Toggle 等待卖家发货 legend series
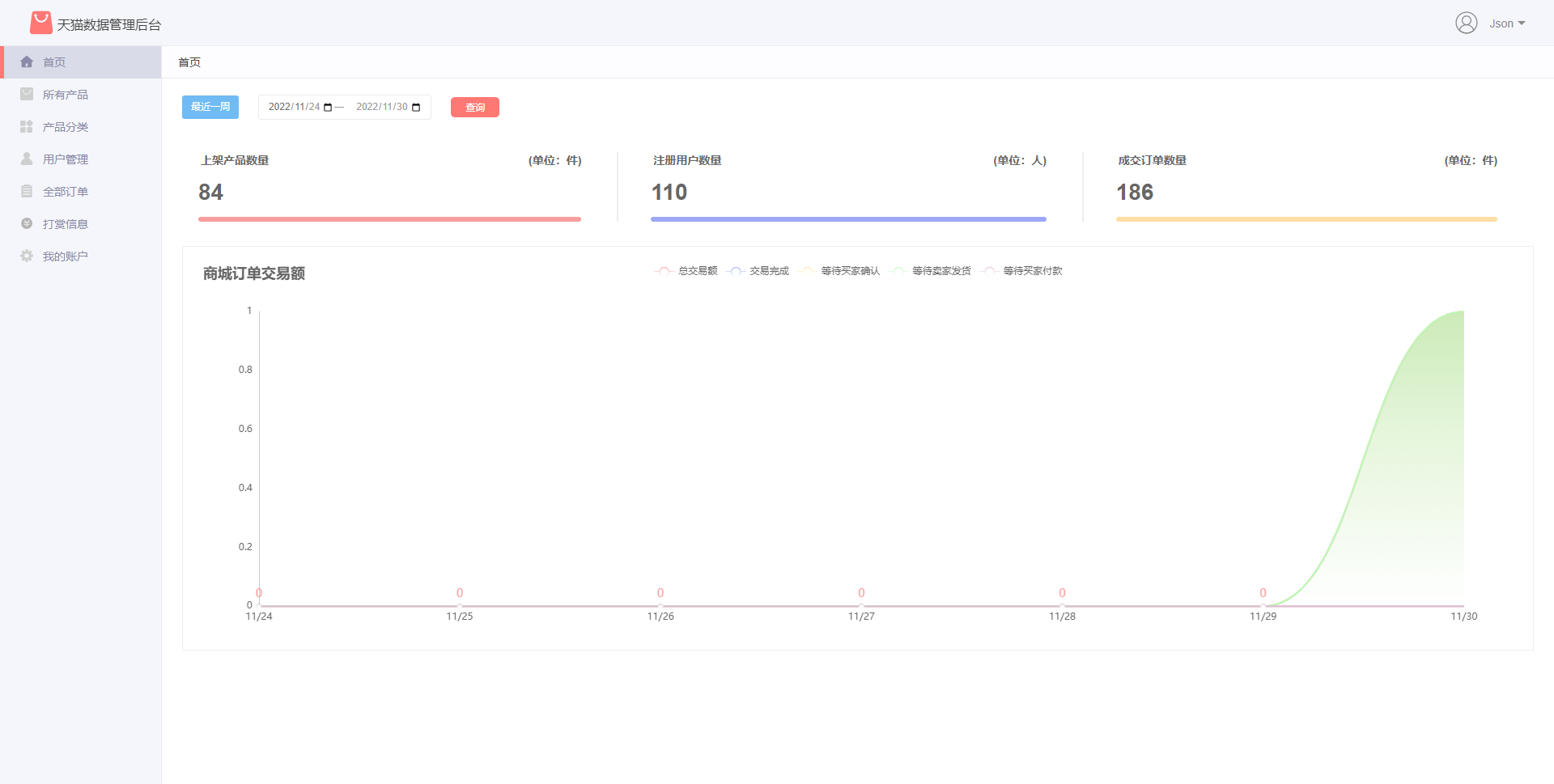 click(x=930, y=271)
